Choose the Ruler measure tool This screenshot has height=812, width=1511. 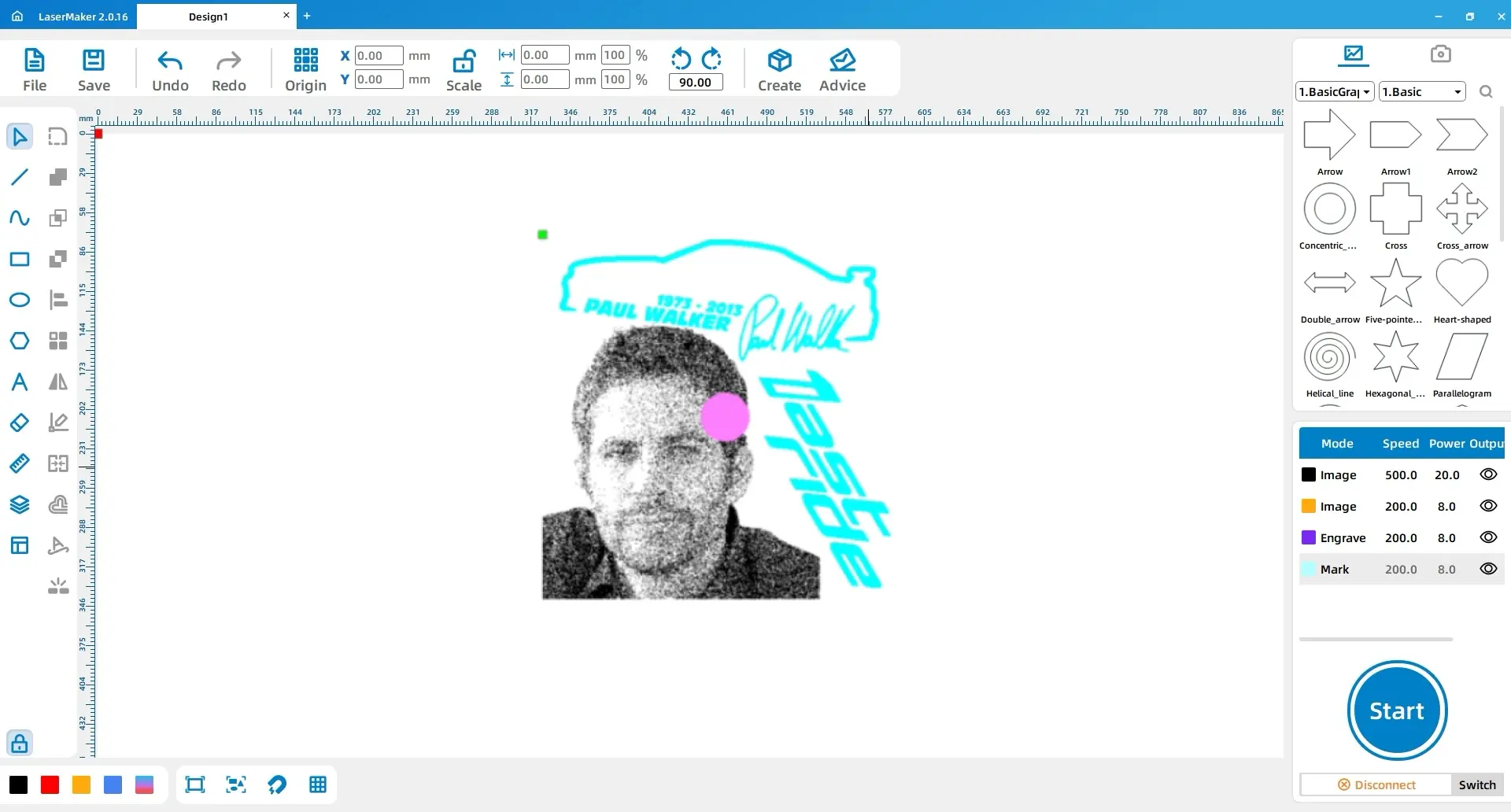pyautogui.click(x=20, y=463)
